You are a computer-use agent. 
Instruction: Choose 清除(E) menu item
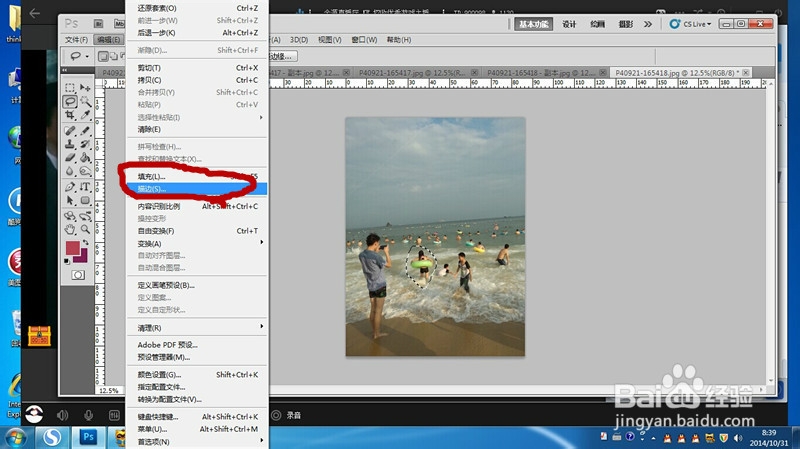[x=197, y=129]
